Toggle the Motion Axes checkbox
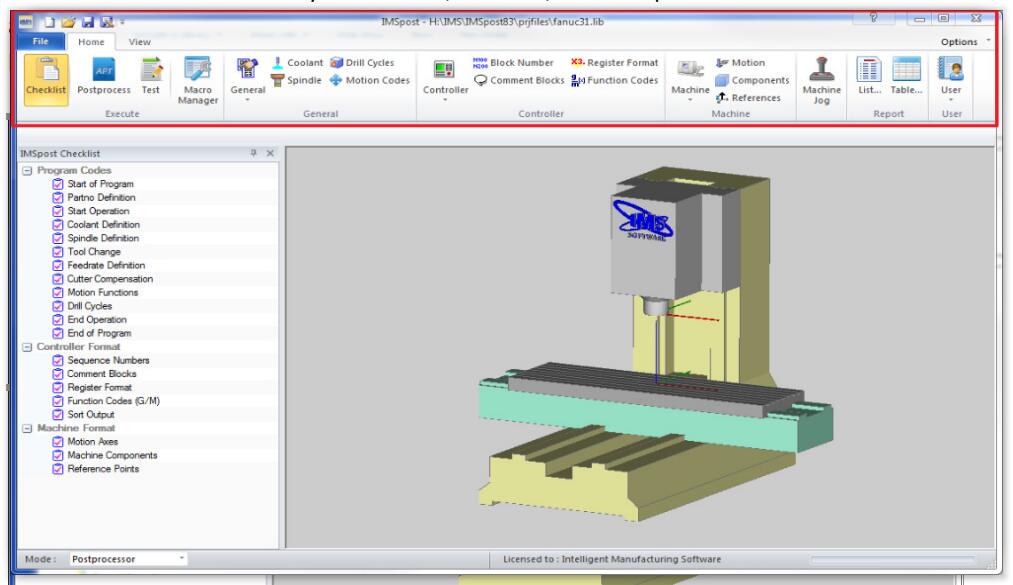This screenshot has width=1013, height=585. pyautogui.click(x=57, y=441)
